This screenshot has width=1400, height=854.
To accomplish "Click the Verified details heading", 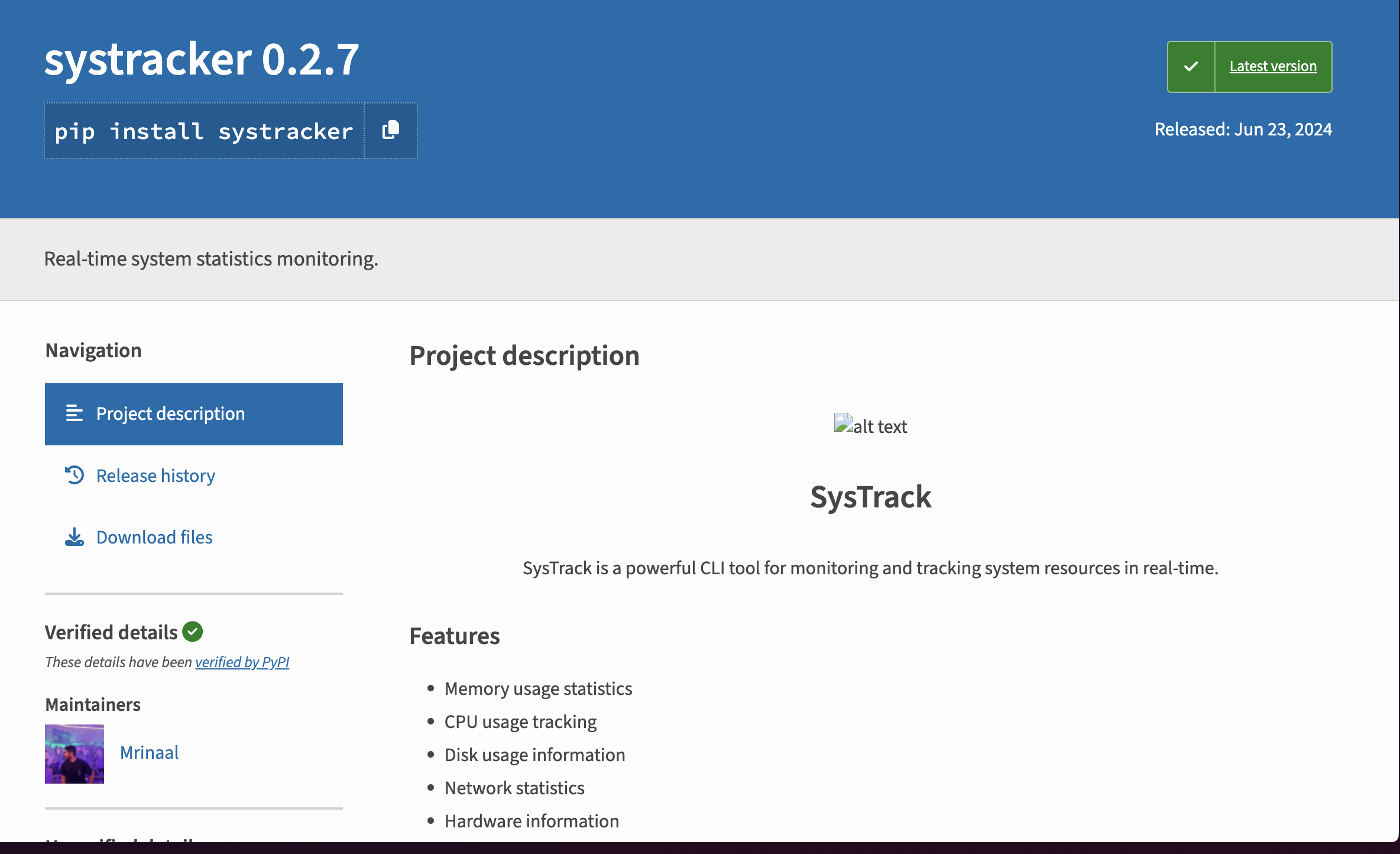I will point(111,632).
